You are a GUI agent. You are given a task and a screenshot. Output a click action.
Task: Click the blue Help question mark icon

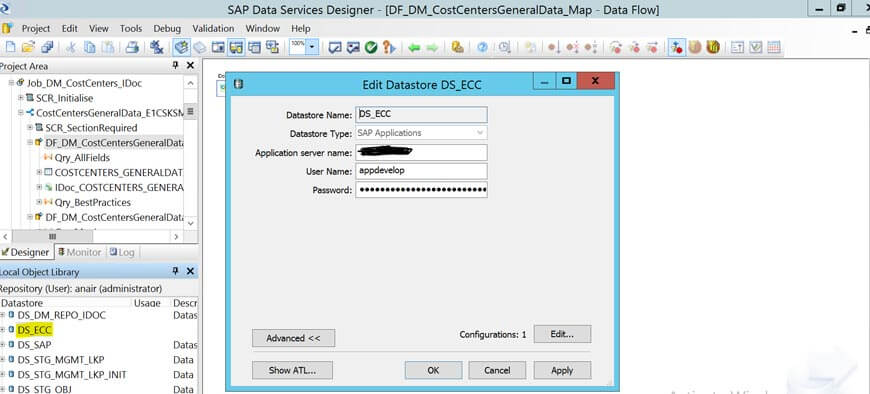pos(482,48)
